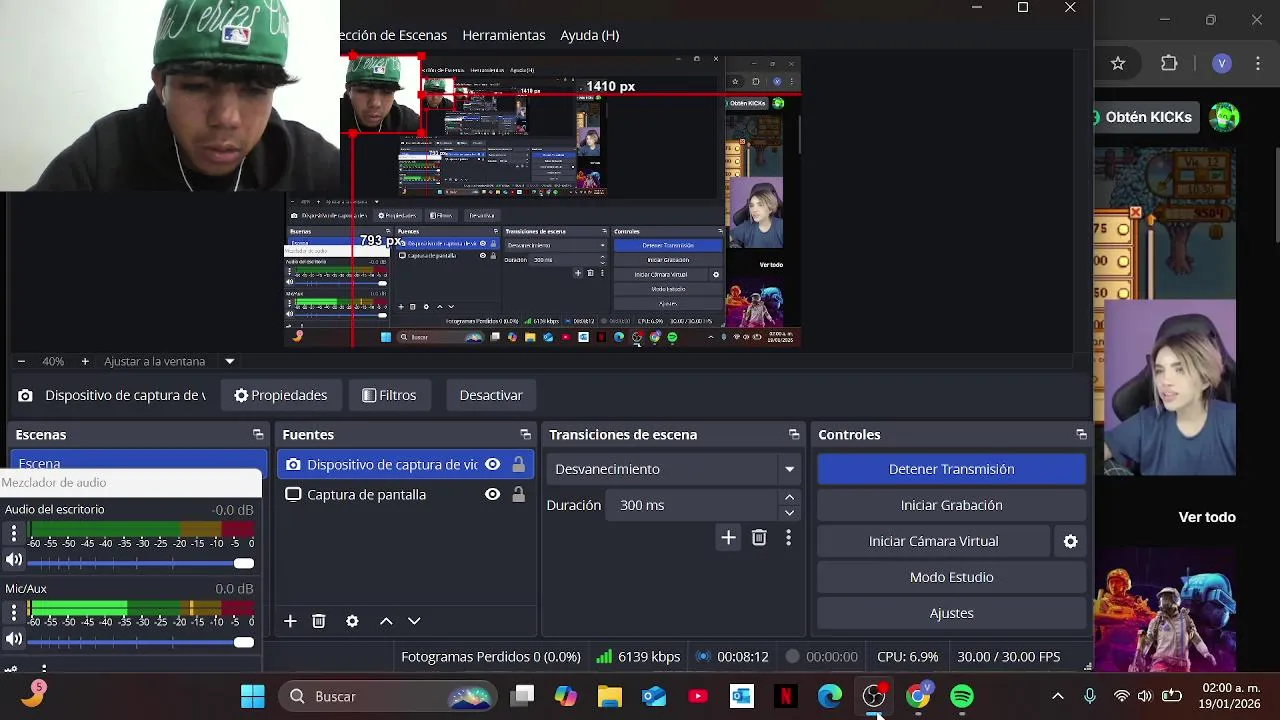The height and width of the screenshot is (720, 1280).
Task: Click Iniciar Cámara Virtual
Action: point(934,541)
